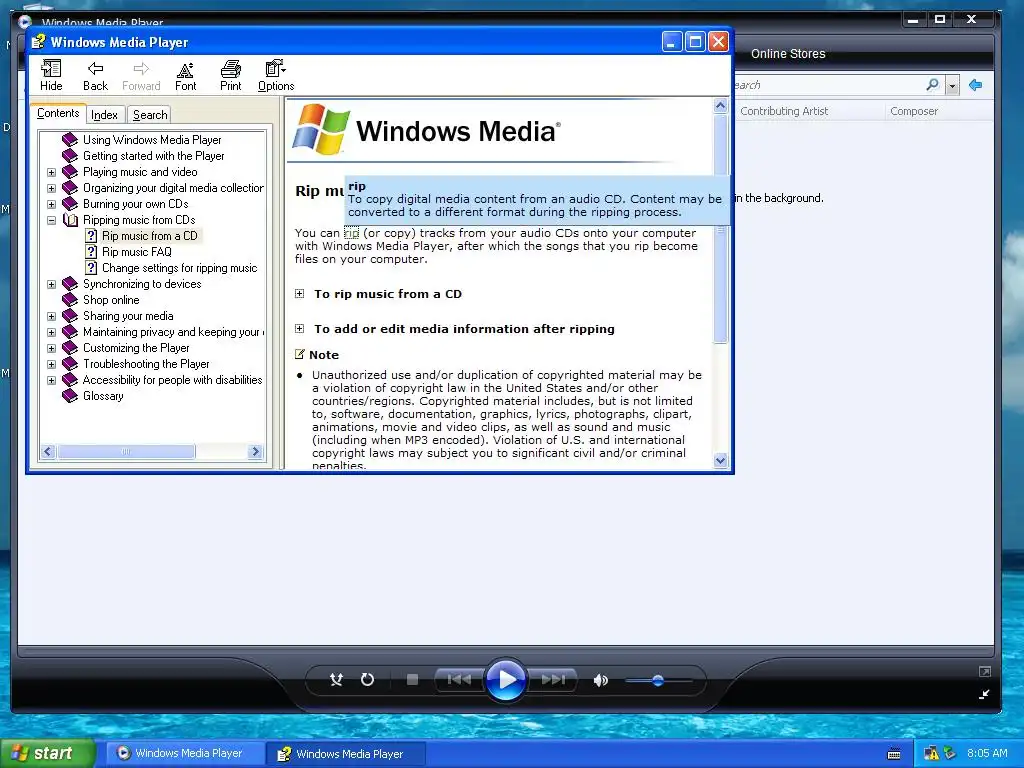Image resolution: width=1024 pixels, height=768 pixels.
Task: Click the question page icon beside Rip music FAQ
Action: pos(91,252)
